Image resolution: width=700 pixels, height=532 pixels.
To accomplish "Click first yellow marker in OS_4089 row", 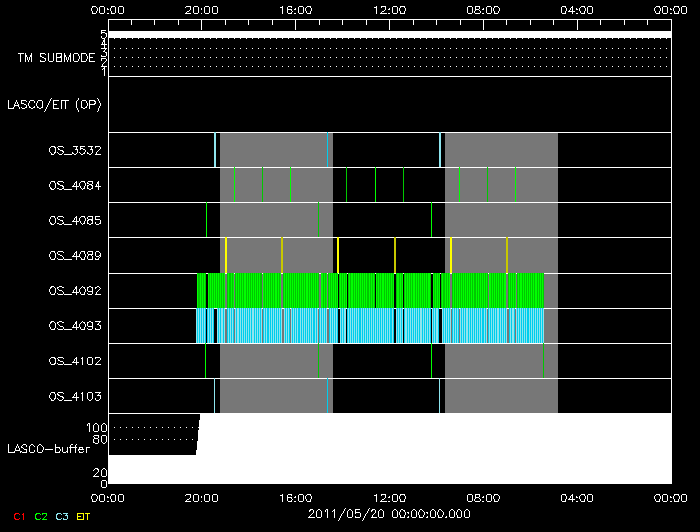I will coord(226,255).
